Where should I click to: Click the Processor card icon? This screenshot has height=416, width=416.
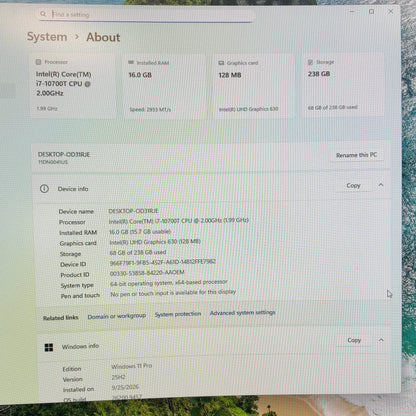pos(39,62)
